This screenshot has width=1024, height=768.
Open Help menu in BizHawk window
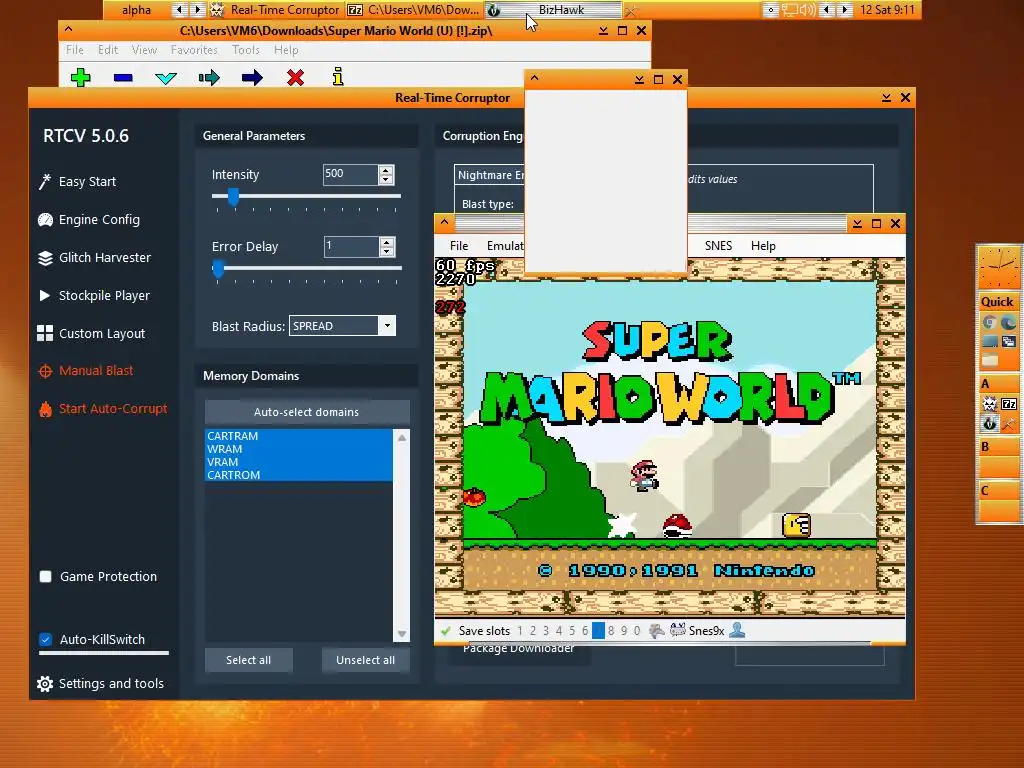763,246
